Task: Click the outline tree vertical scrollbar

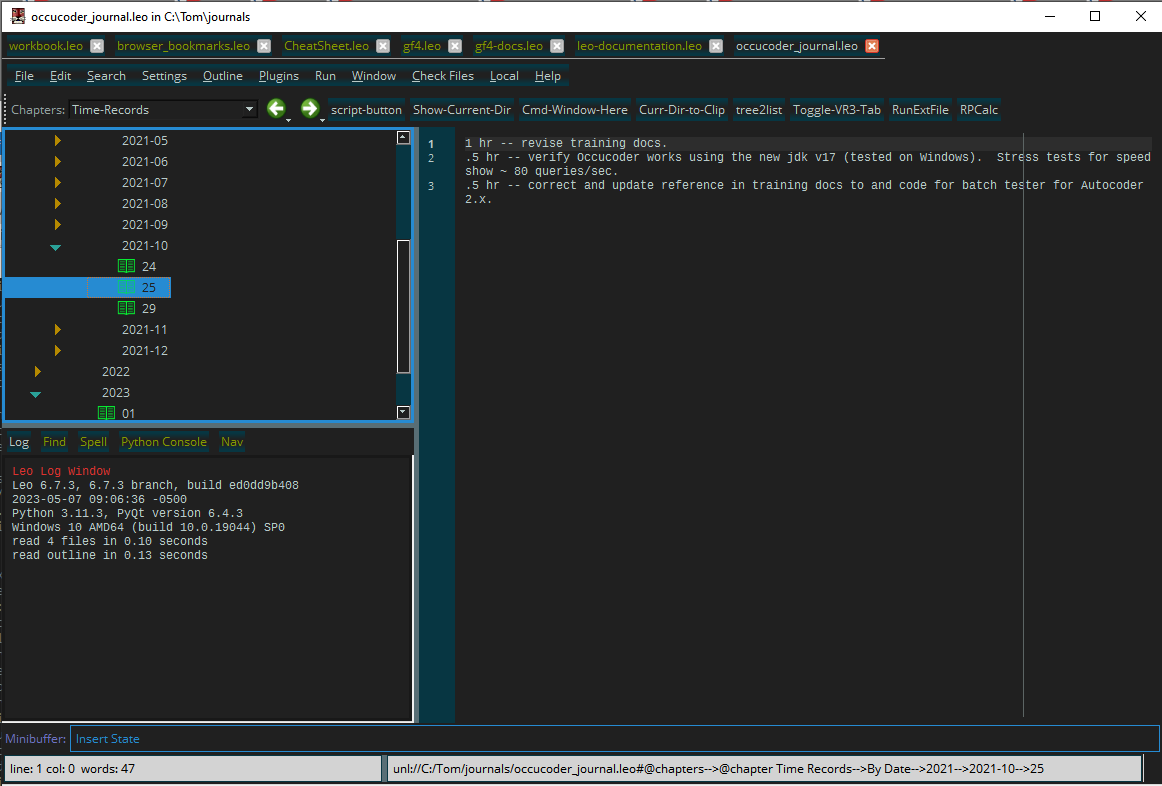Action: pyautogui.click(x=403, y=305)
